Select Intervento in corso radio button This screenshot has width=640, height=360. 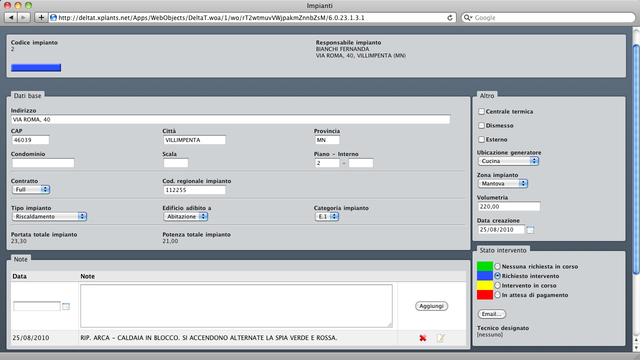[x=498, y=285]
